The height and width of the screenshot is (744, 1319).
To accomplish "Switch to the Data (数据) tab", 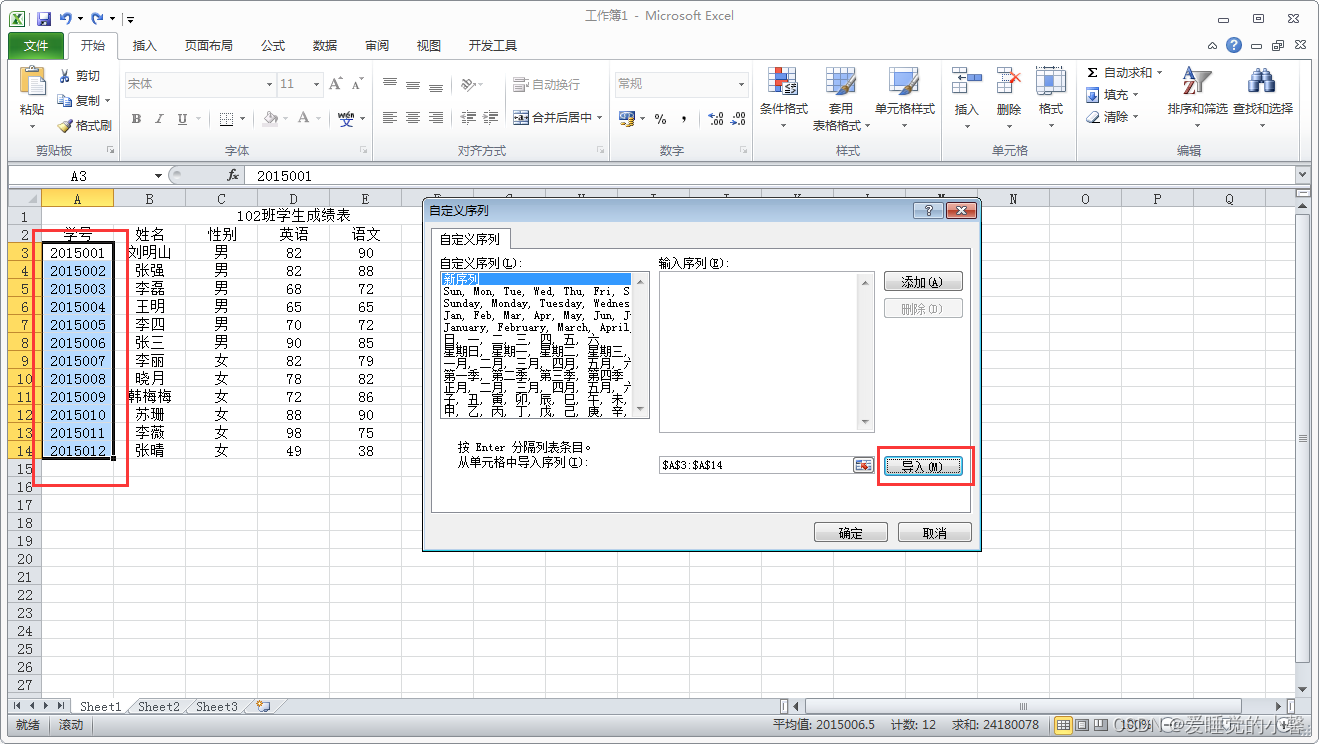I will pyautogui.click(x=325, y=45).
